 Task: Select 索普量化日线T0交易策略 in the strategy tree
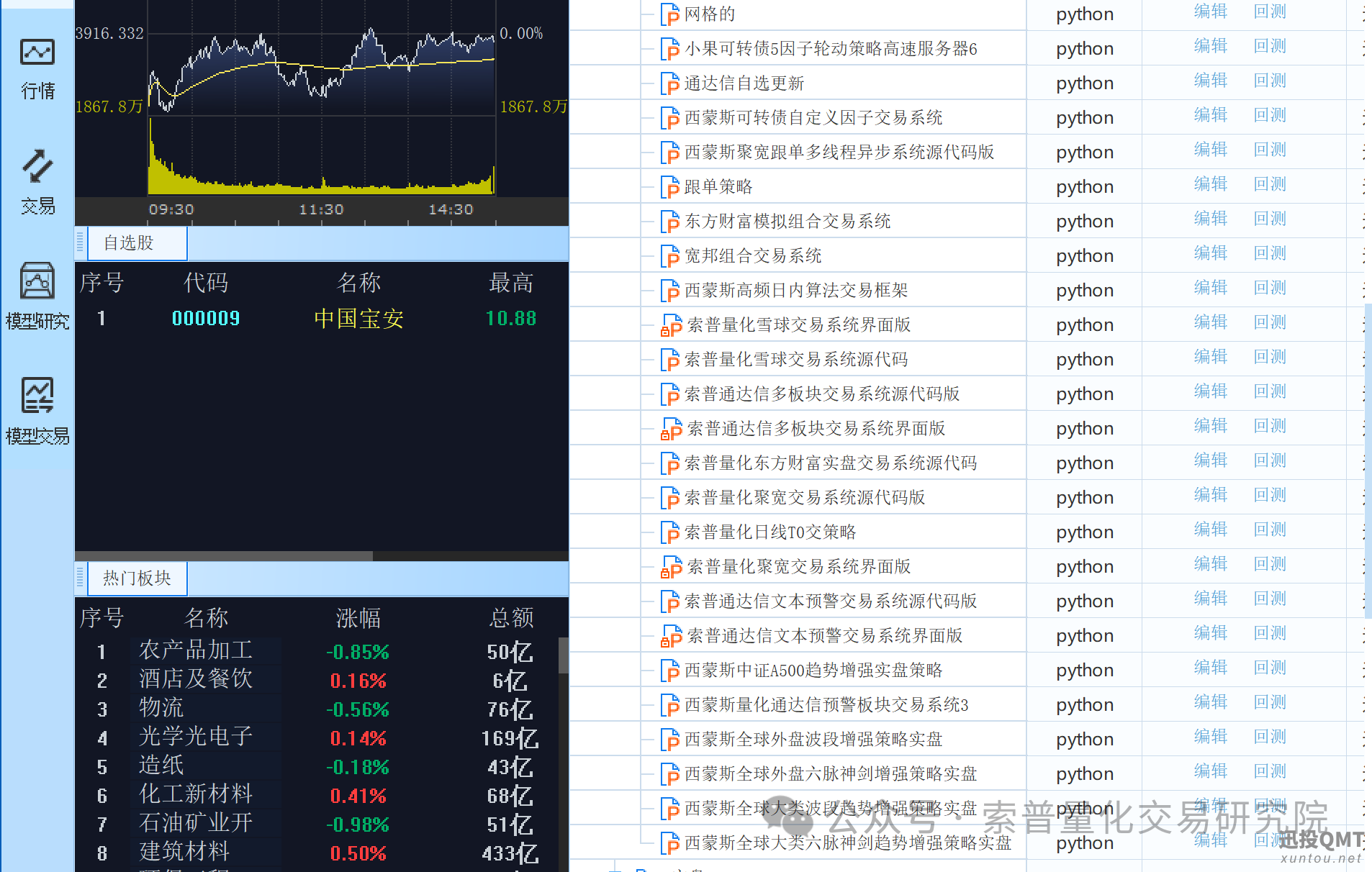tap(770, 532)
